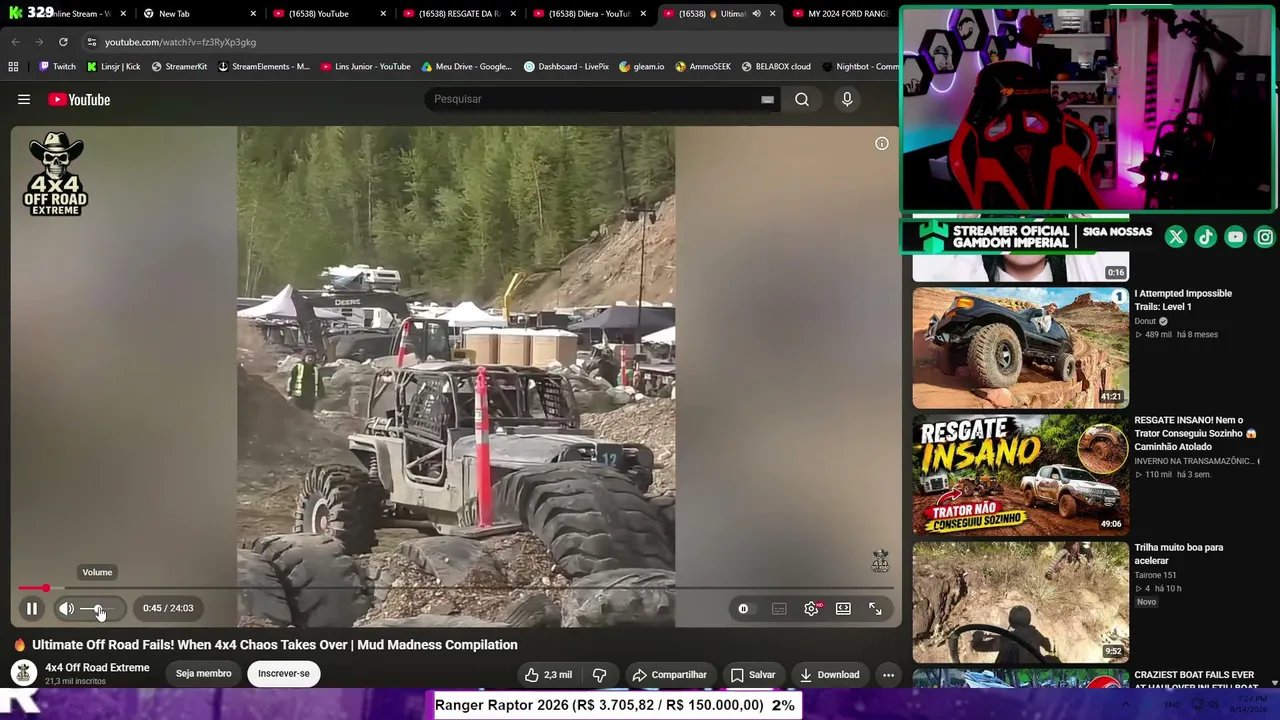The height and width of the screenshot is (720, 1280).
Task: Click the title I Attempted Impossible Trails: Level 1
Action: [1183, 300]
